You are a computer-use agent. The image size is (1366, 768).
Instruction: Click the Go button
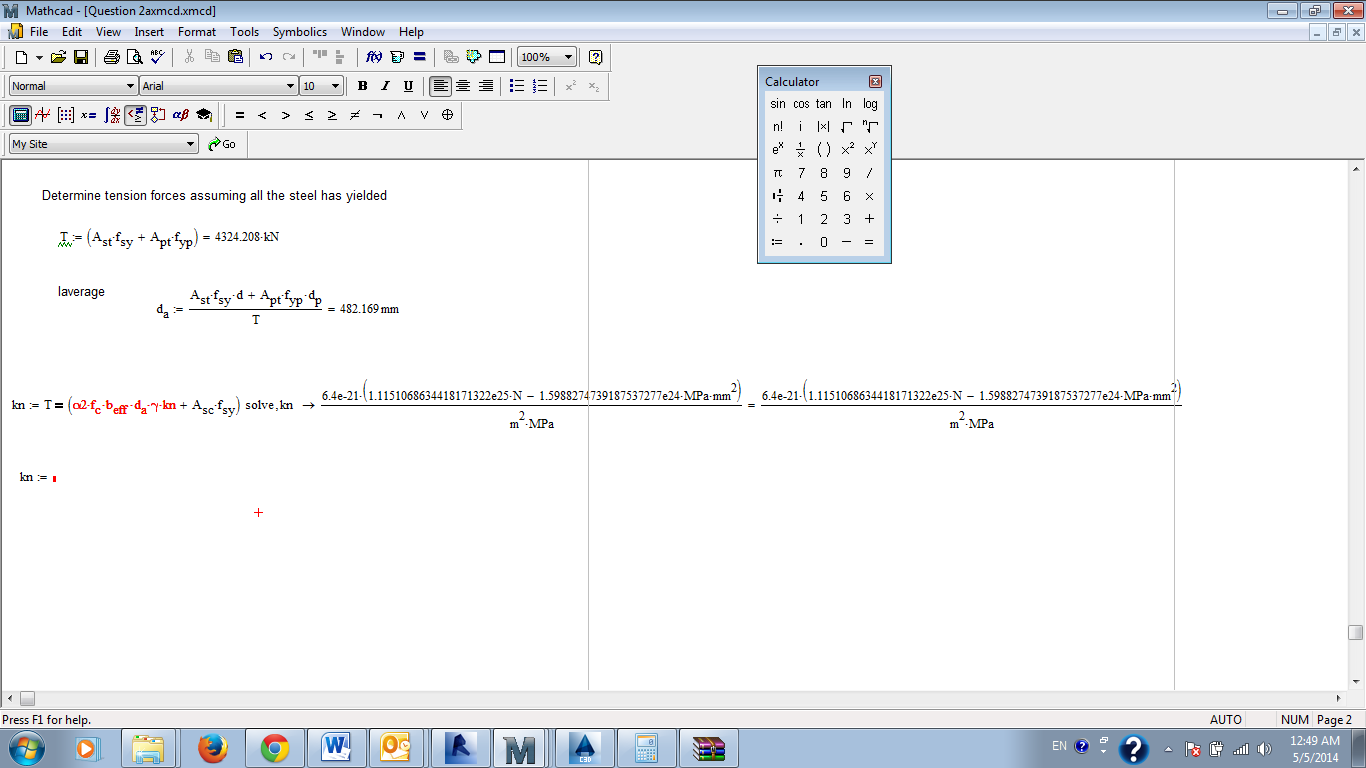pos(223,144)
